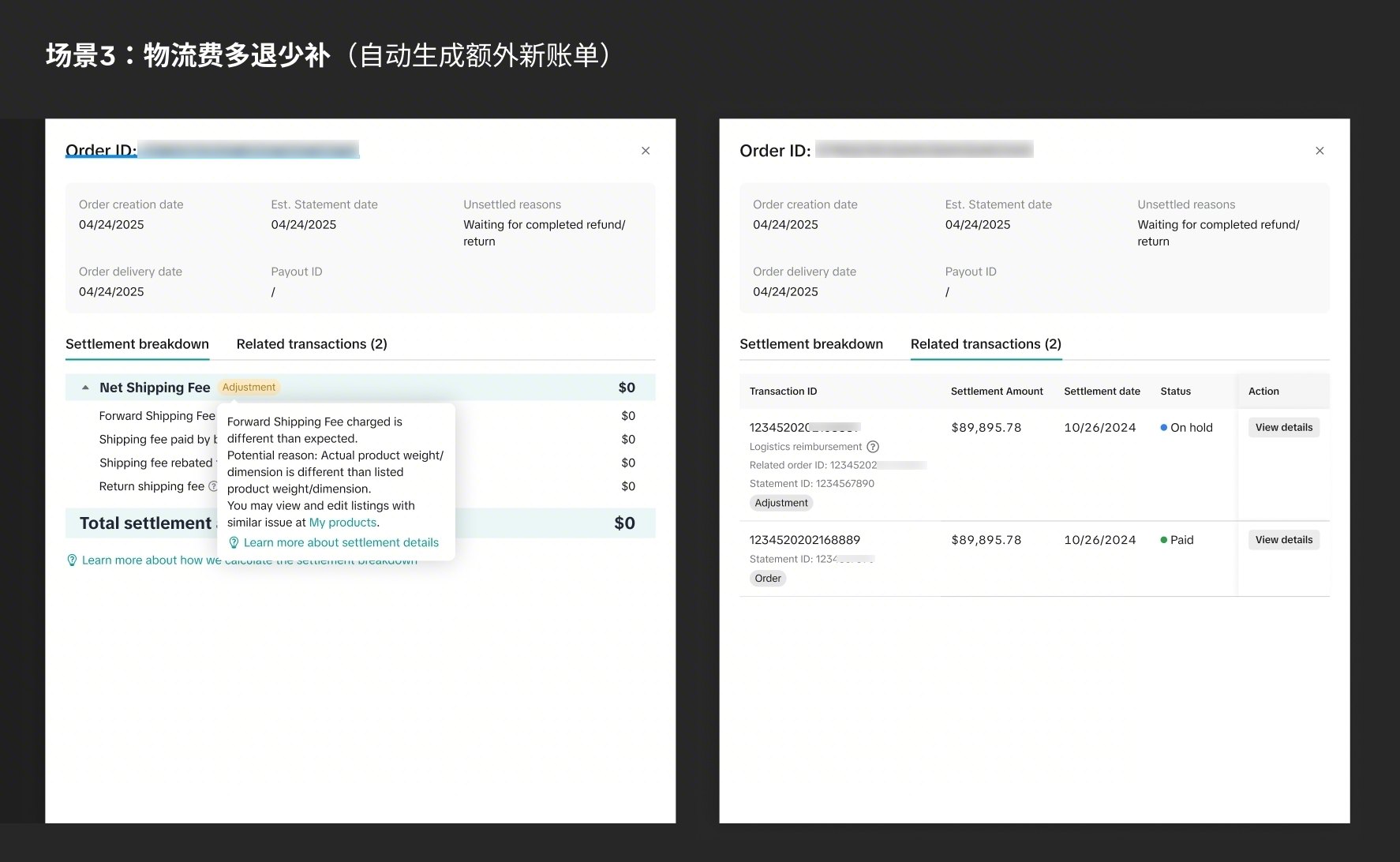Switch to Settlement breakdown tab in right panel
The width and height of the screenshot is (1400, 862).
point(810,344)
